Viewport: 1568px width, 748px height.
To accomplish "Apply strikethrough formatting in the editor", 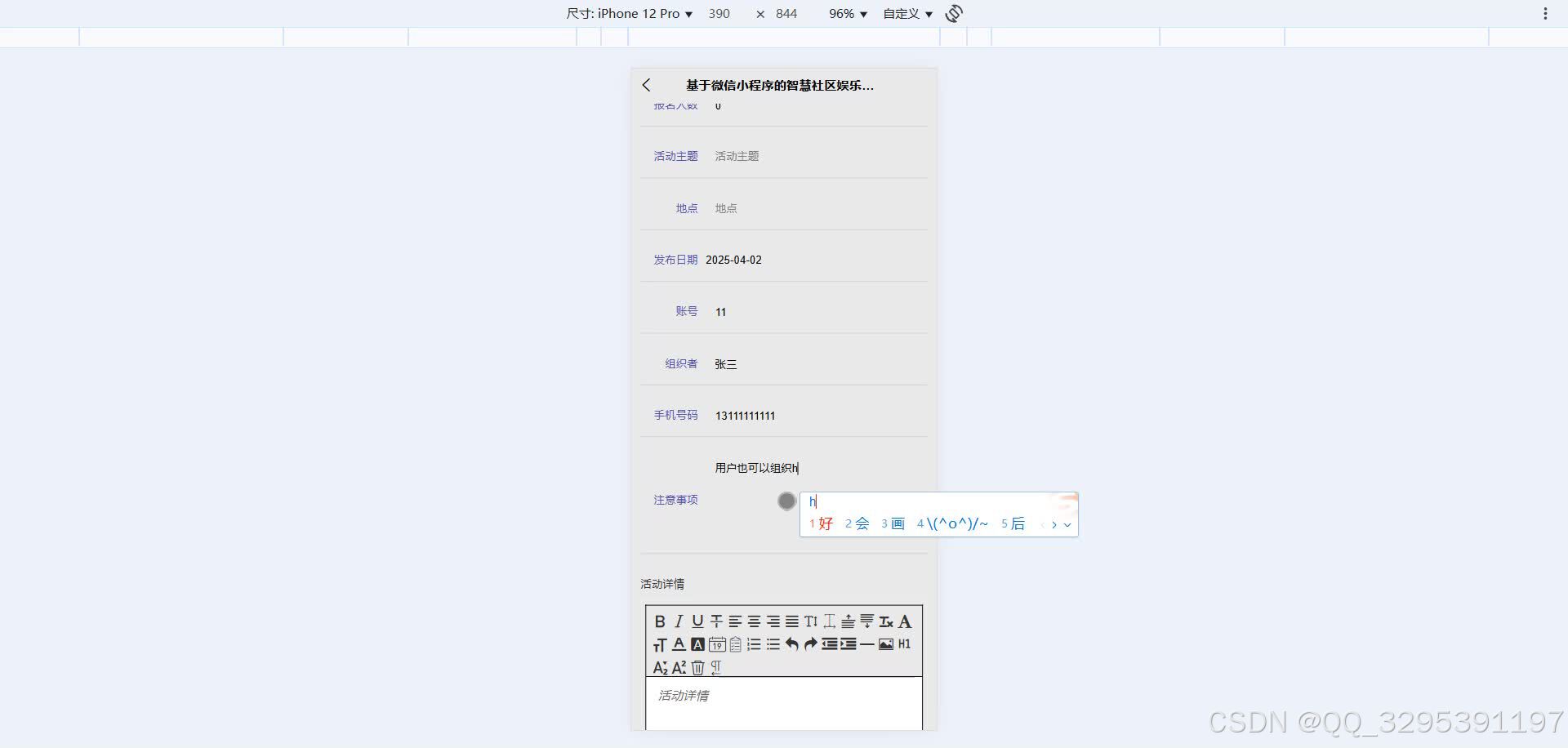I will [x=716, y=621].
